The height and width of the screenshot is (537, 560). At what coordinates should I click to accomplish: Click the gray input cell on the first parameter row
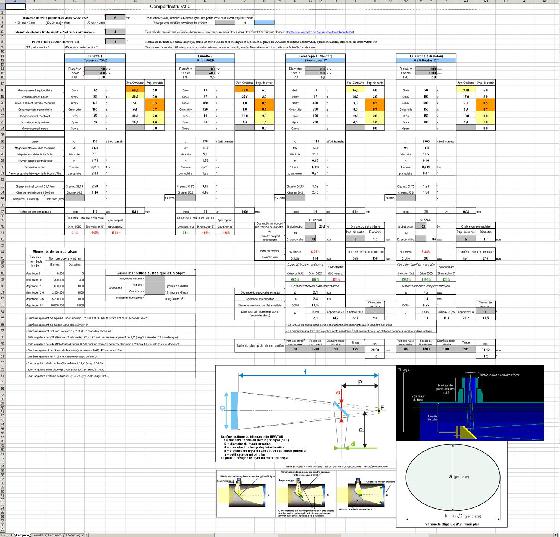[115, 17]
